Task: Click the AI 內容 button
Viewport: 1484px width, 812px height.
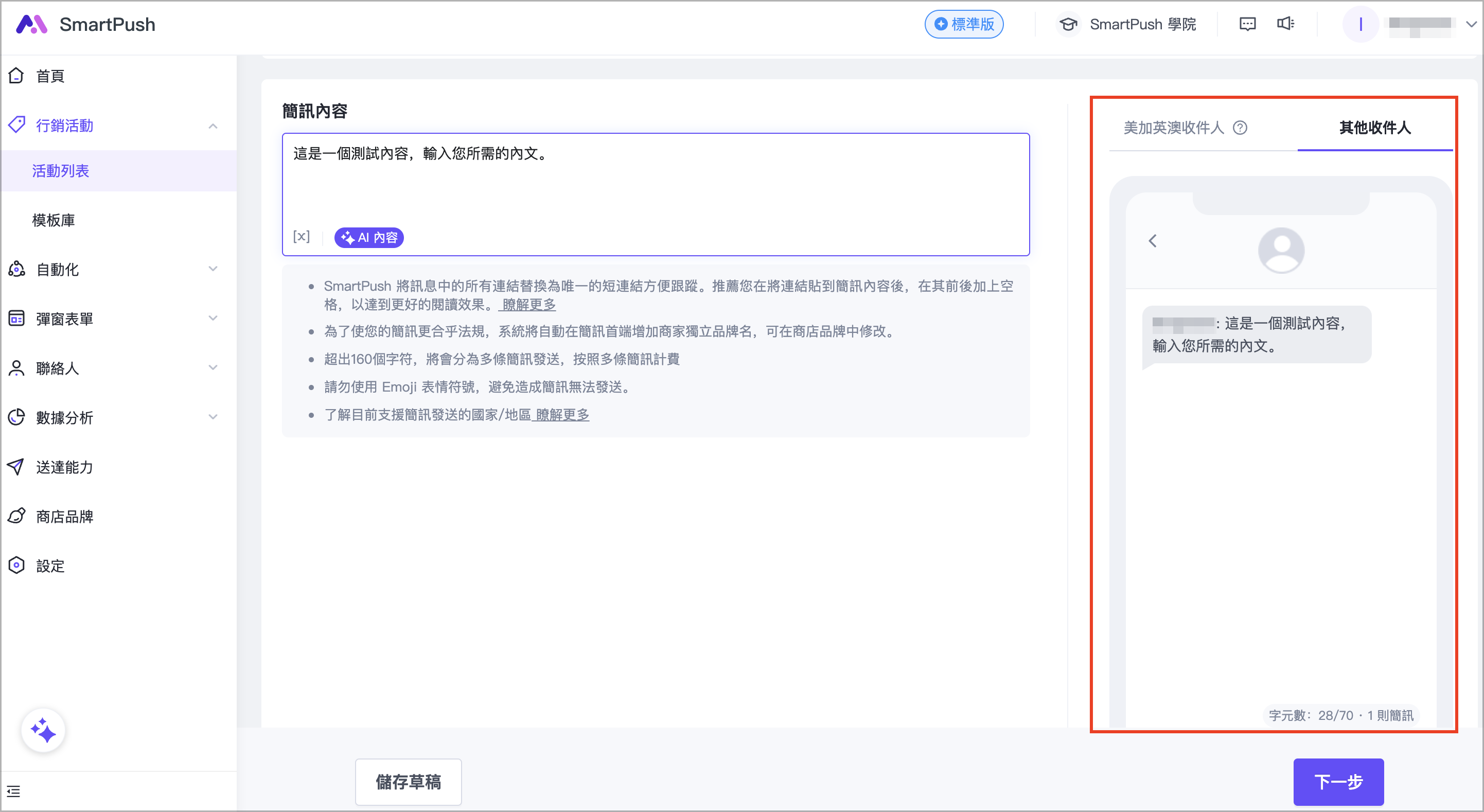Action: 369,237
